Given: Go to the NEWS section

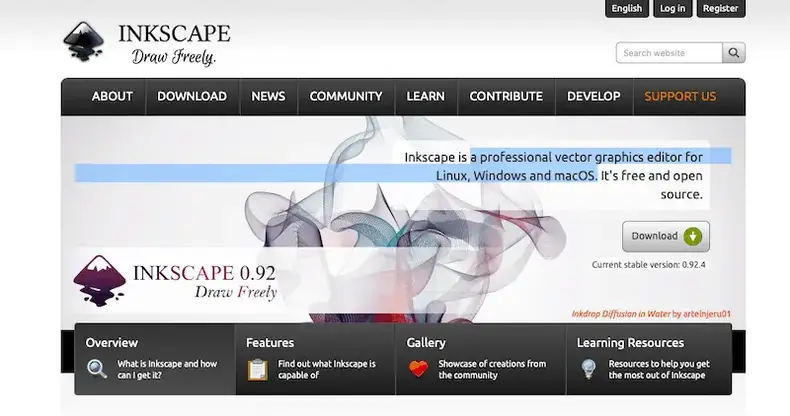Looking at the screenshot, I should pyautogui.click(x=268, y=97).
